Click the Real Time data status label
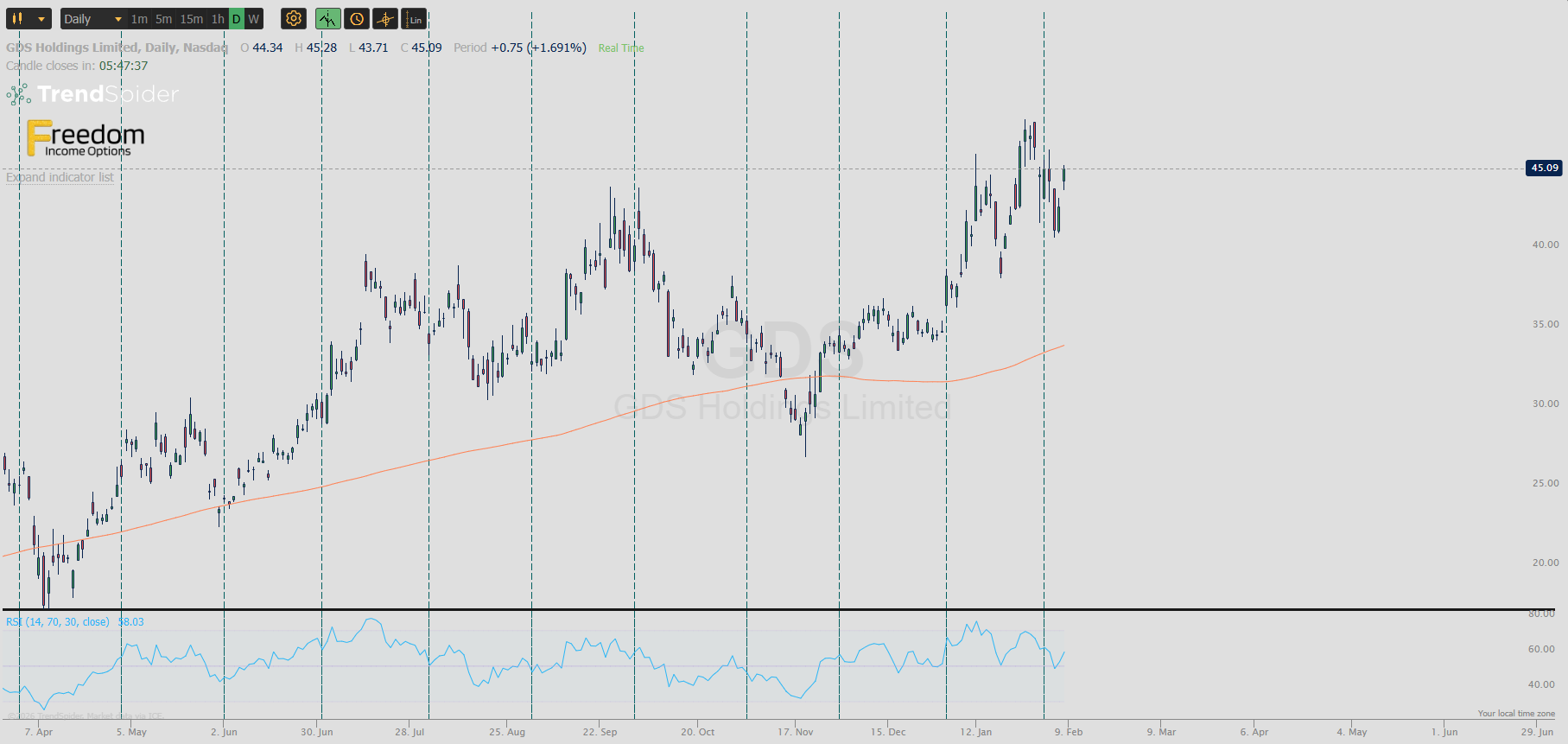The width and height of the screenshot is (1568, 744). point(620,48)
